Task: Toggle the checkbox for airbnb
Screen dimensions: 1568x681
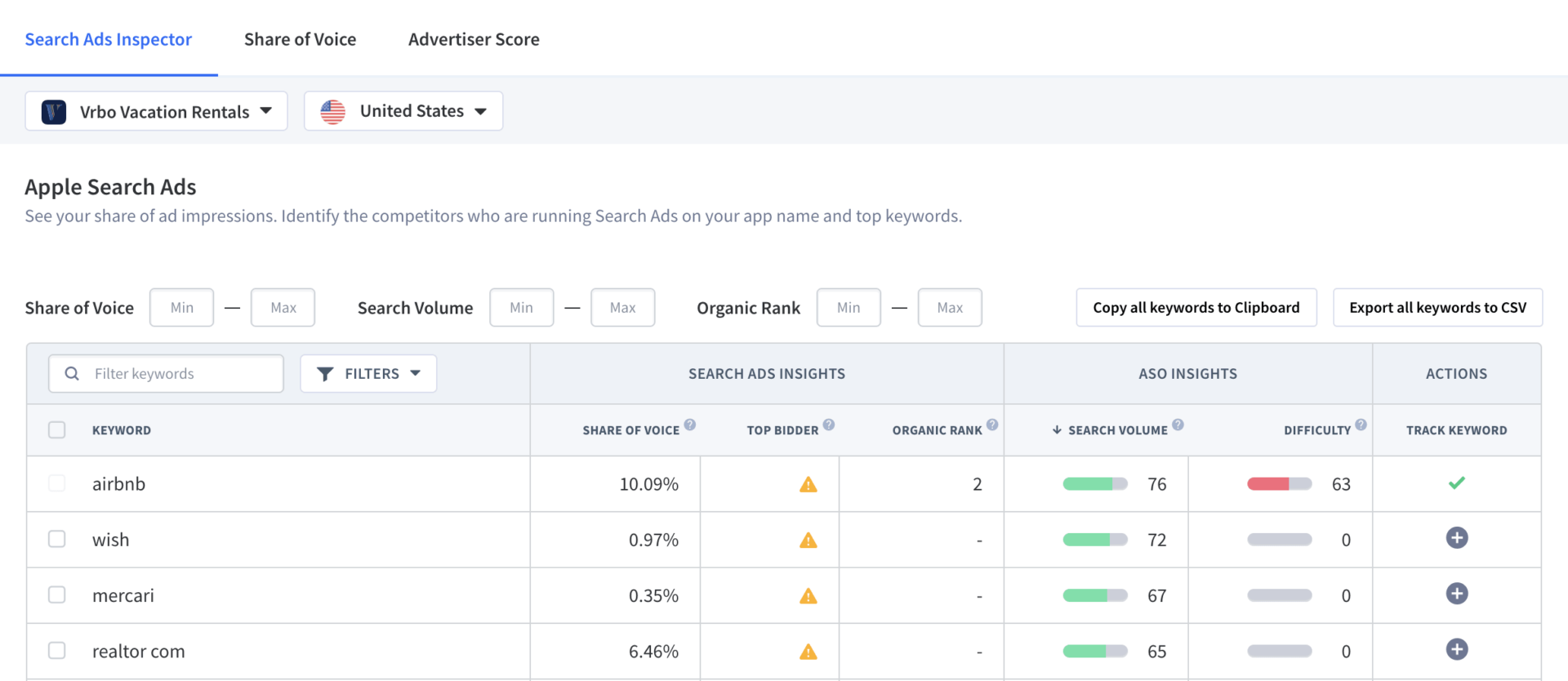Action: coord(56,483)
